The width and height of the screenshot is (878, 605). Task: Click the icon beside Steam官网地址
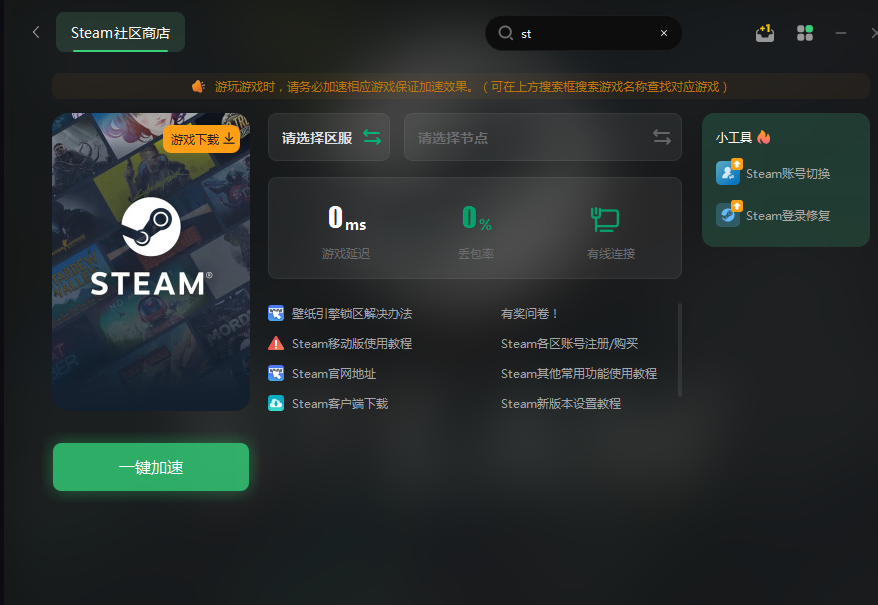point(276,373)
